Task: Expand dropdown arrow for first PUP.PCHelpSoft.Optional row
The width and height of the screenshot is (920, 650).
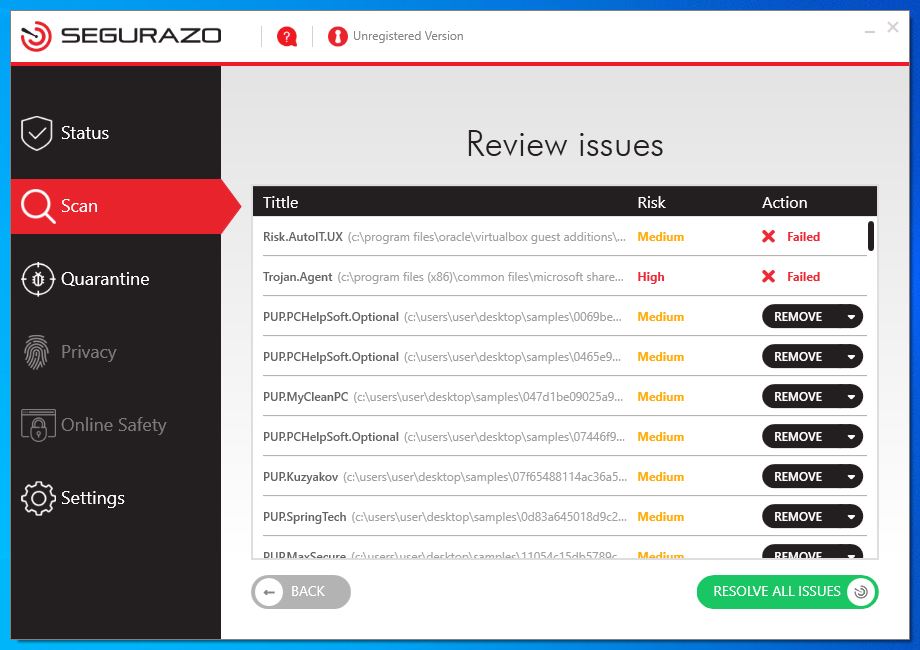Action: pos(851,317)
